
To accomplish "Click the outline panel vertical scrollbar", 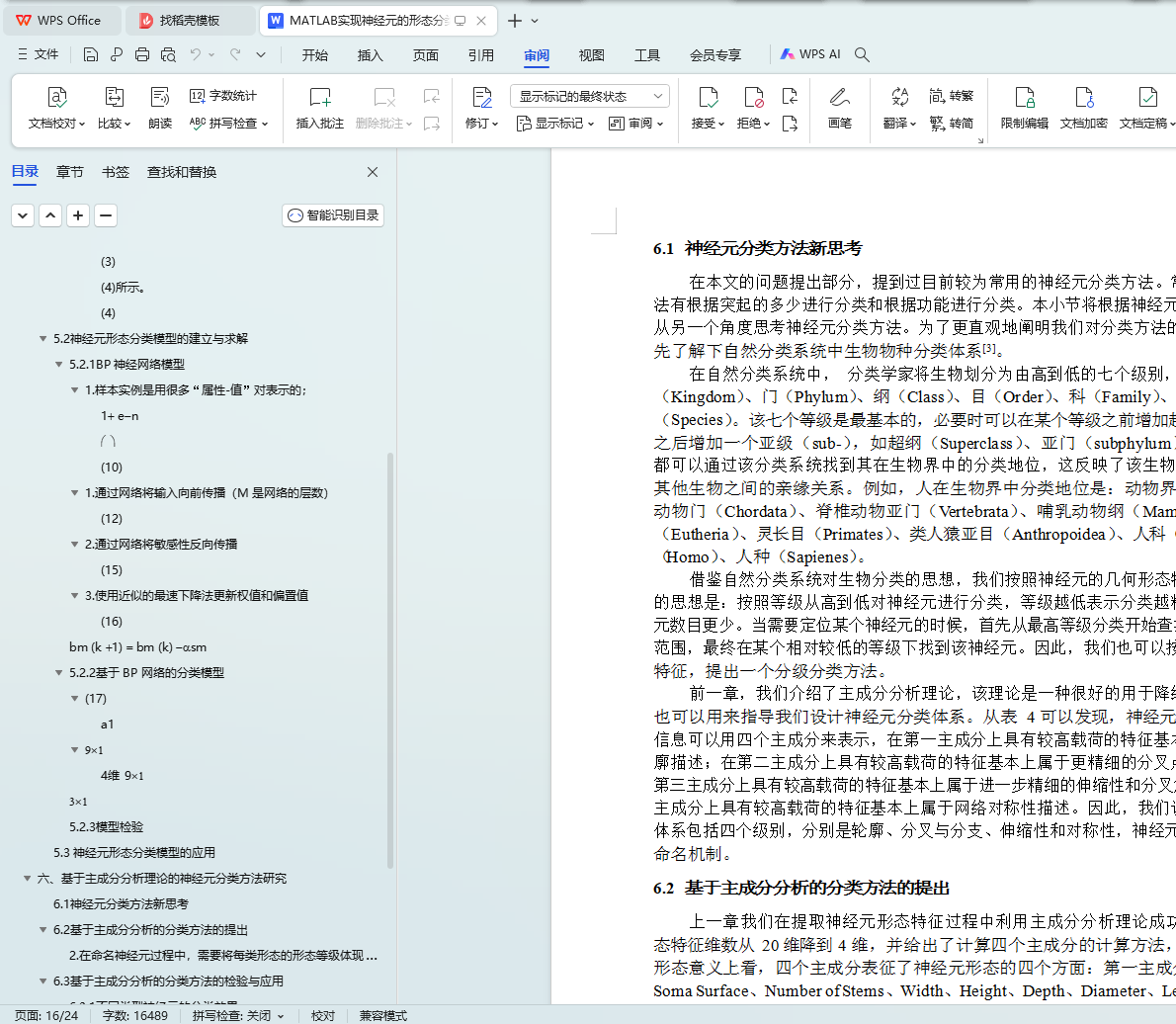I will tap(390, 660).
